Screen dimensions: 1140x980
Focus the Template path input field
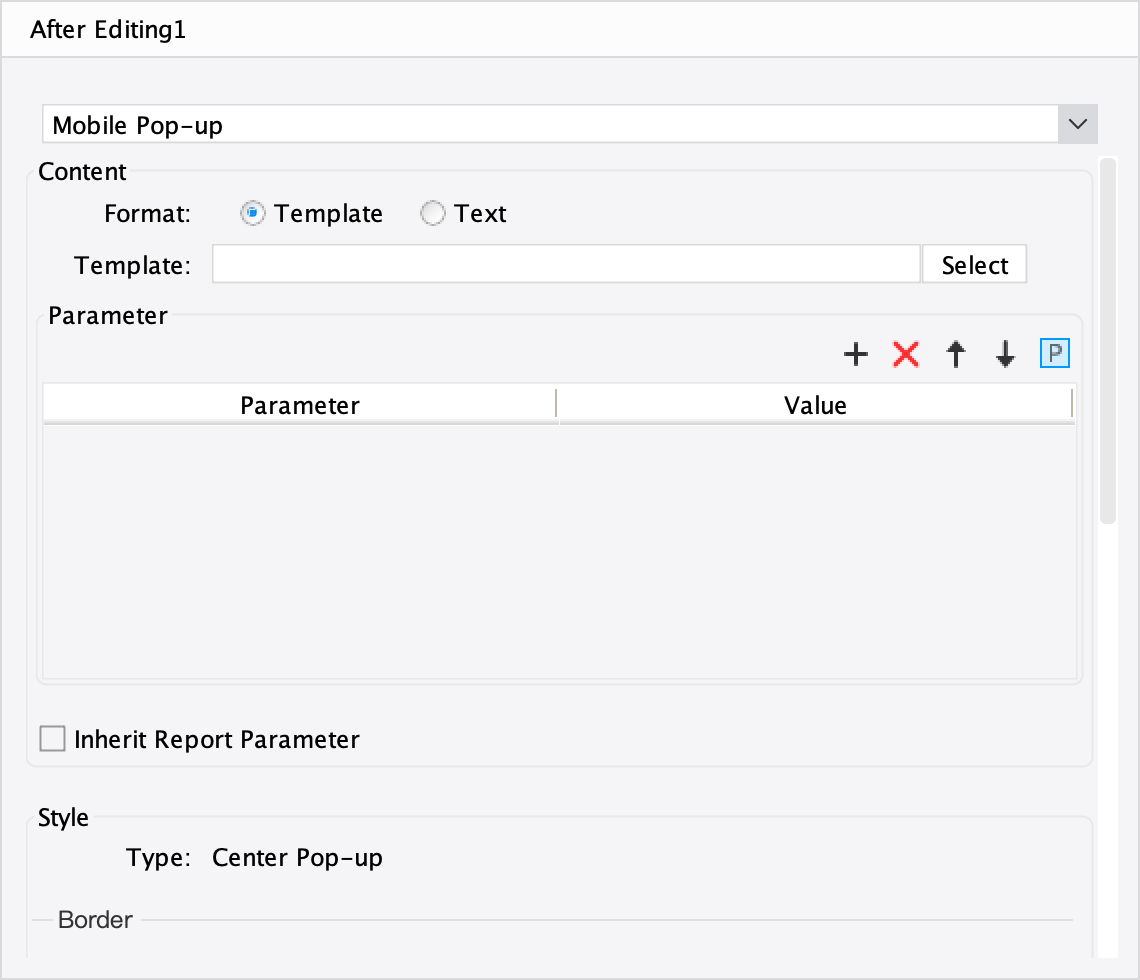(566, 264)
